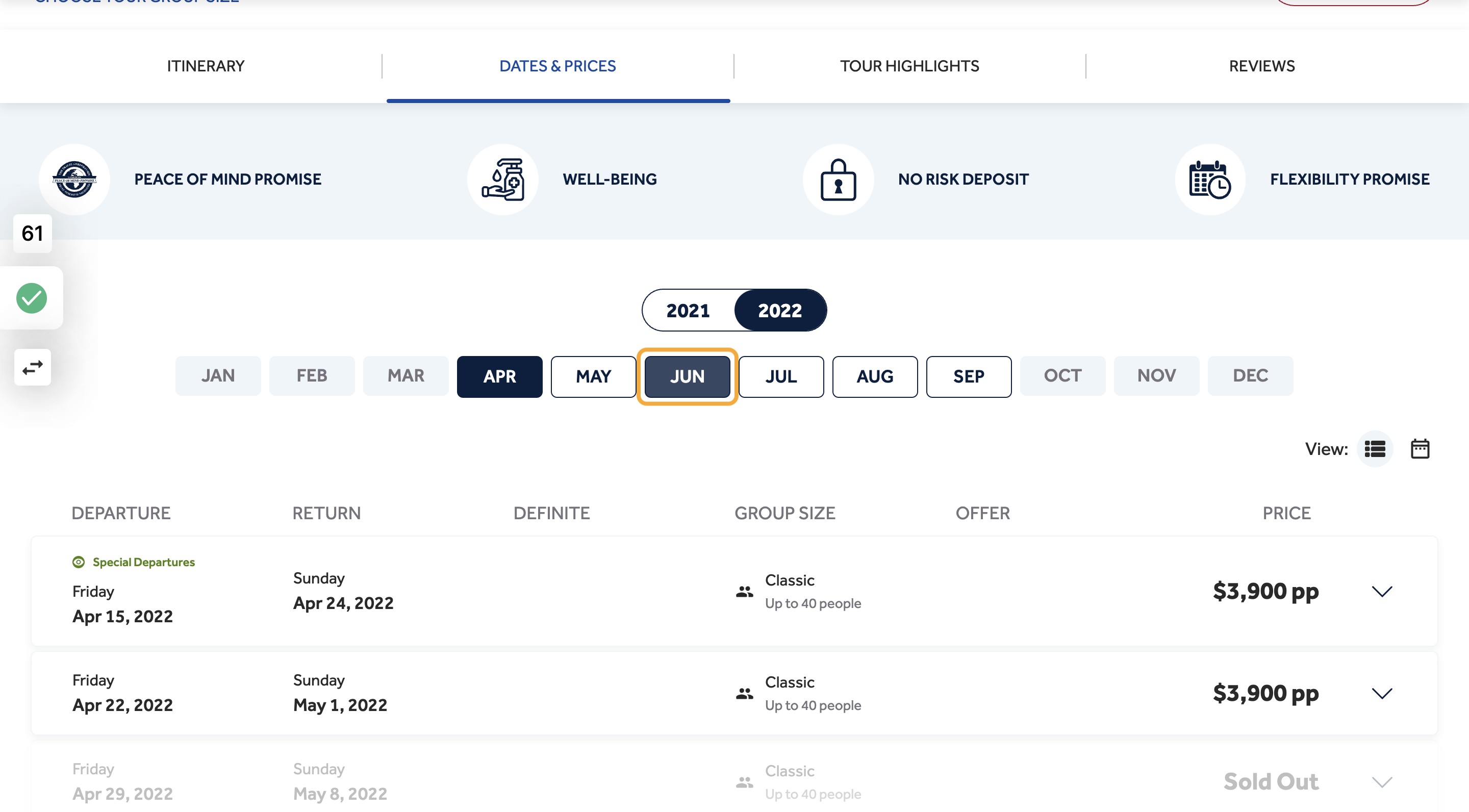
Task: Select the JUL month filter
Action: [x=781, y=376]
